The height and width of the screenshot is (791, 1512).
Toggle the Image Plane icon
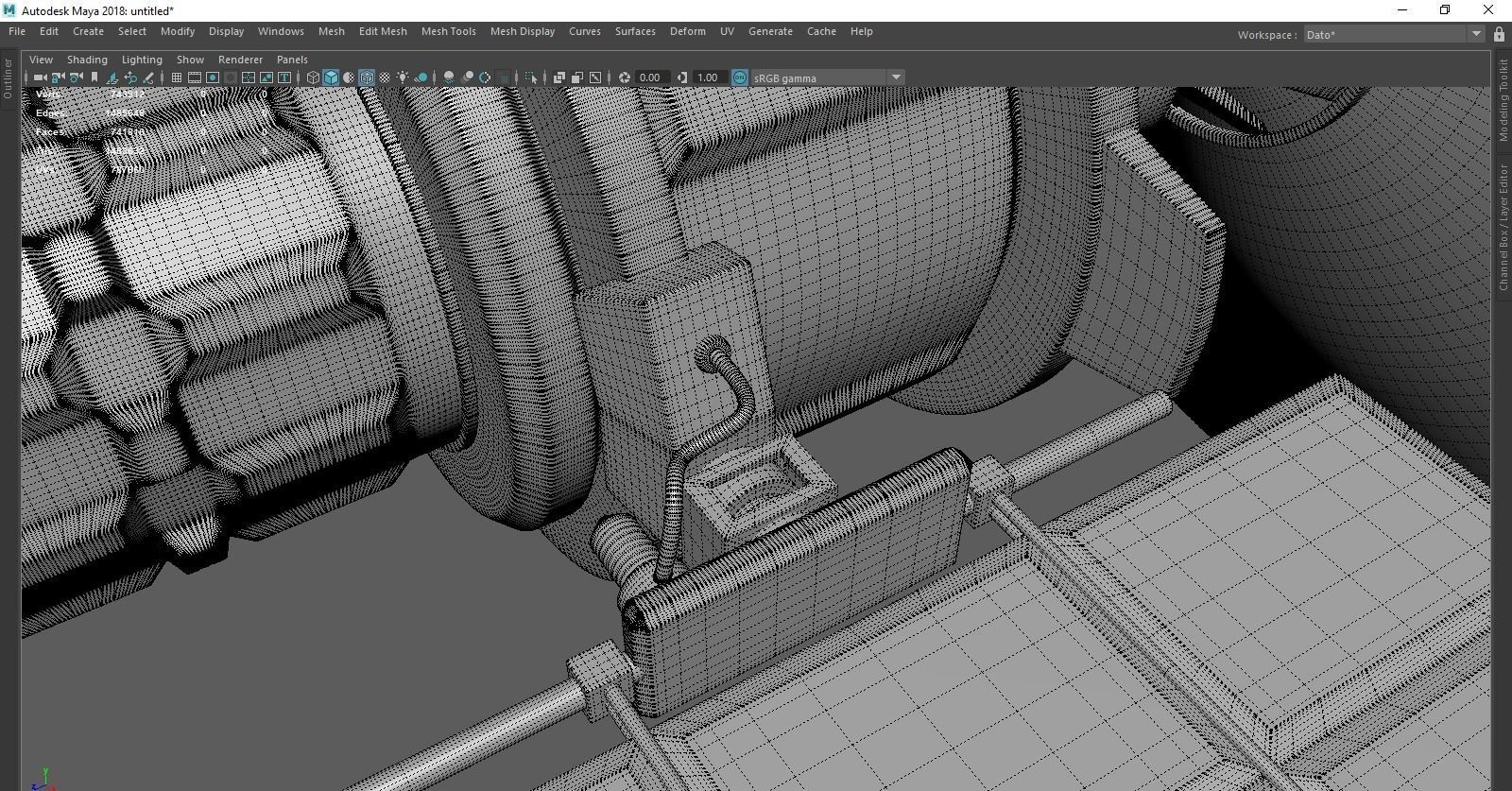tap(112, 77)
